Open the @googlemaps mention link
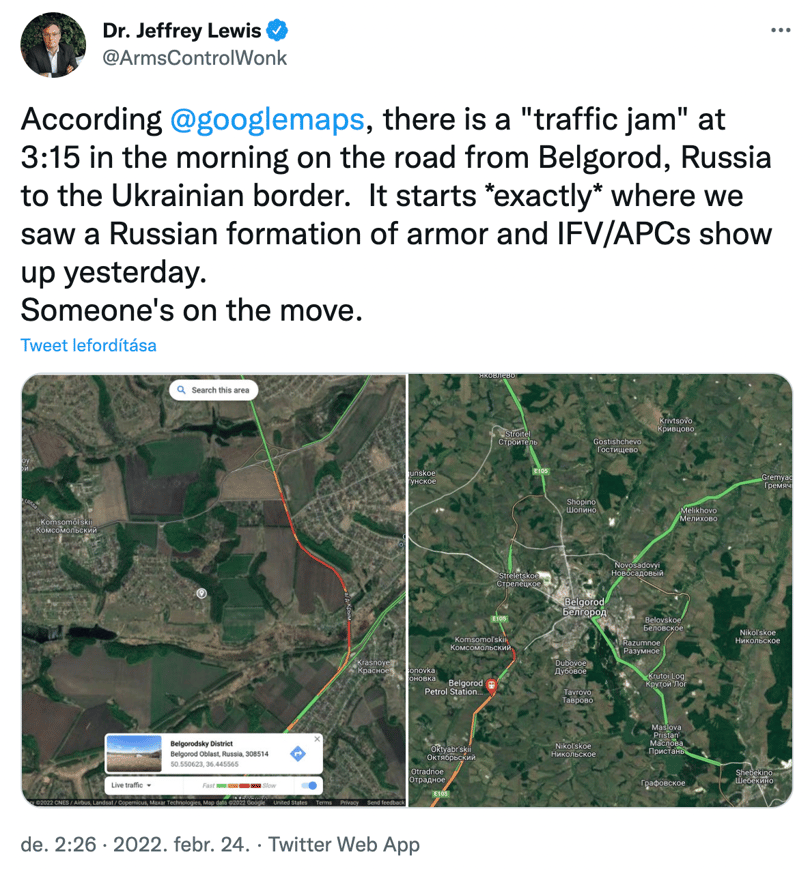810x876 pixels. [267, 119]
